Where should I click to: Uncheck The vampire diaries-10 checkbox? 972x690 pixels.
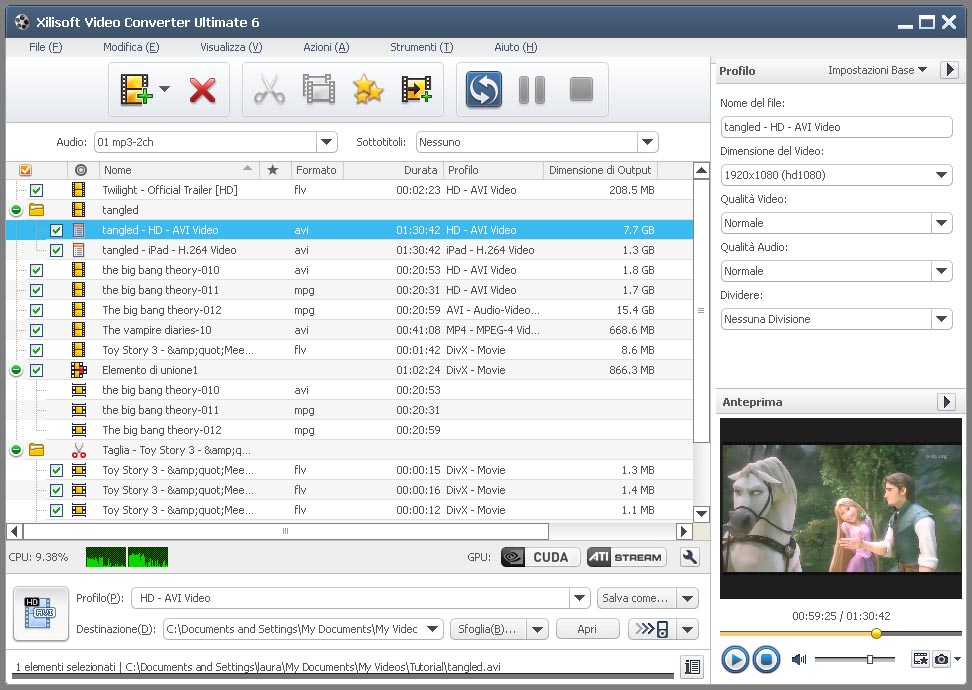point(37,330)
